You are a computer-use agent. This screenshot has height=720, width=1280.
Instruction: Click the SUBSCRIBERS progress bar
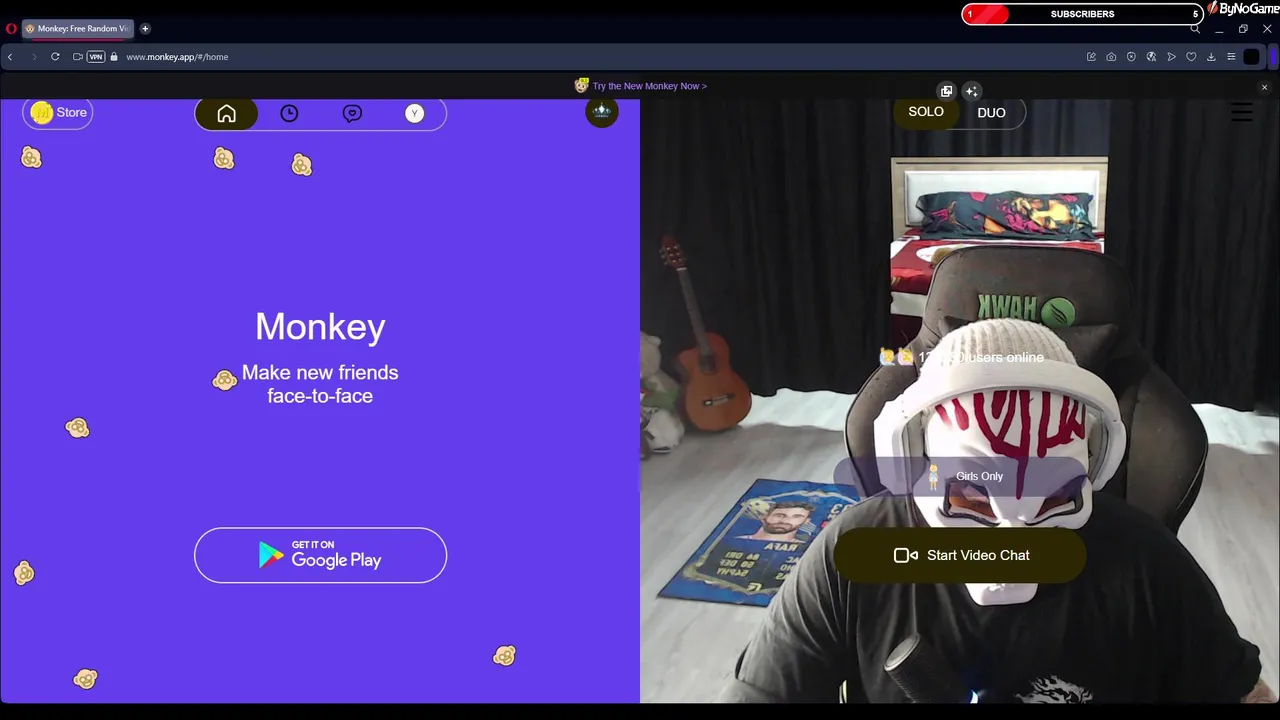(1082, 14)
